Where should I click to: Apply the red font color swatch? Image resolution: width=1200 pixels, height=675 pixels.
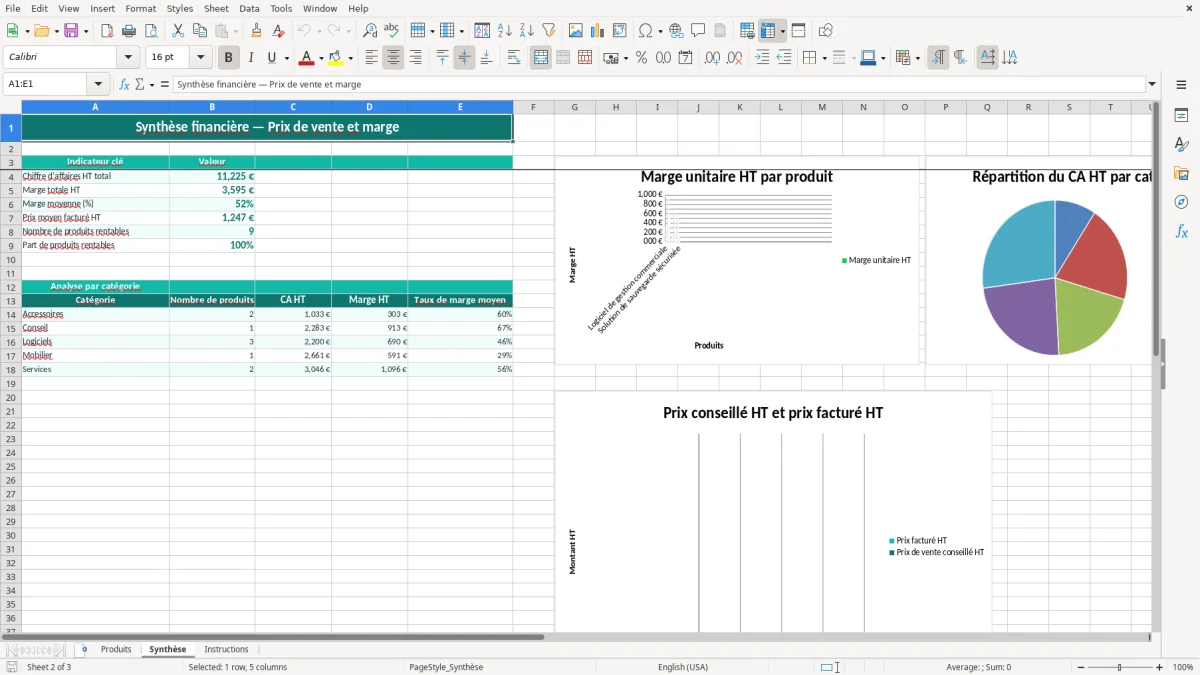point(307,58)
